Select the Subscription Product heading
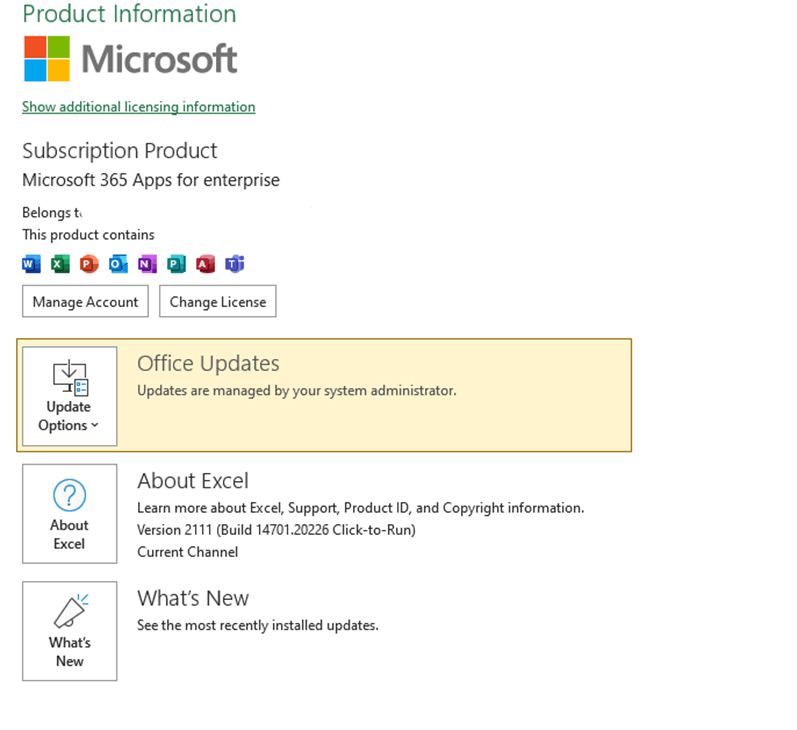 click(x=120, y=151)
